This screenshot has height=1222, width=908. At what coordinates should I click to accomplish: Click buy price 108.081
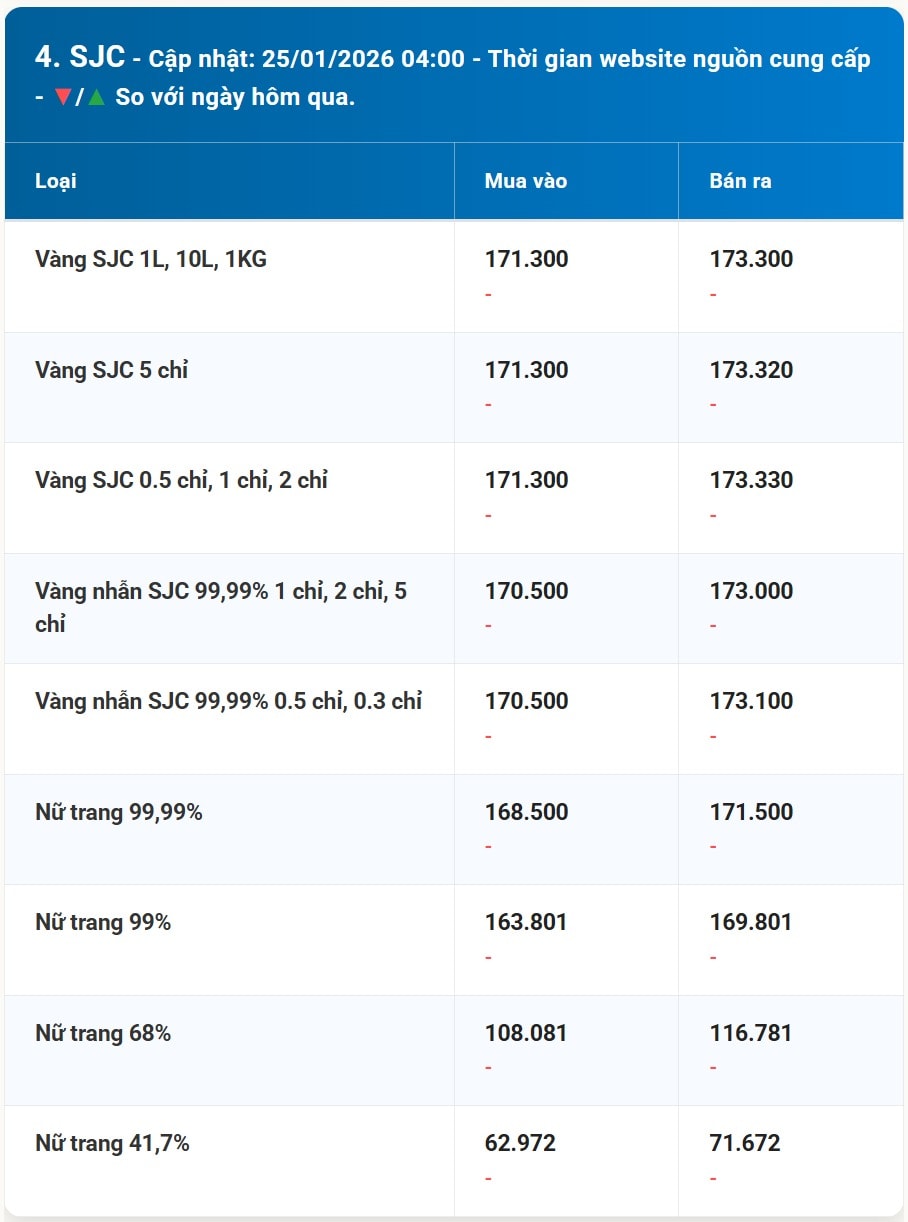[x=526, y=1033]
